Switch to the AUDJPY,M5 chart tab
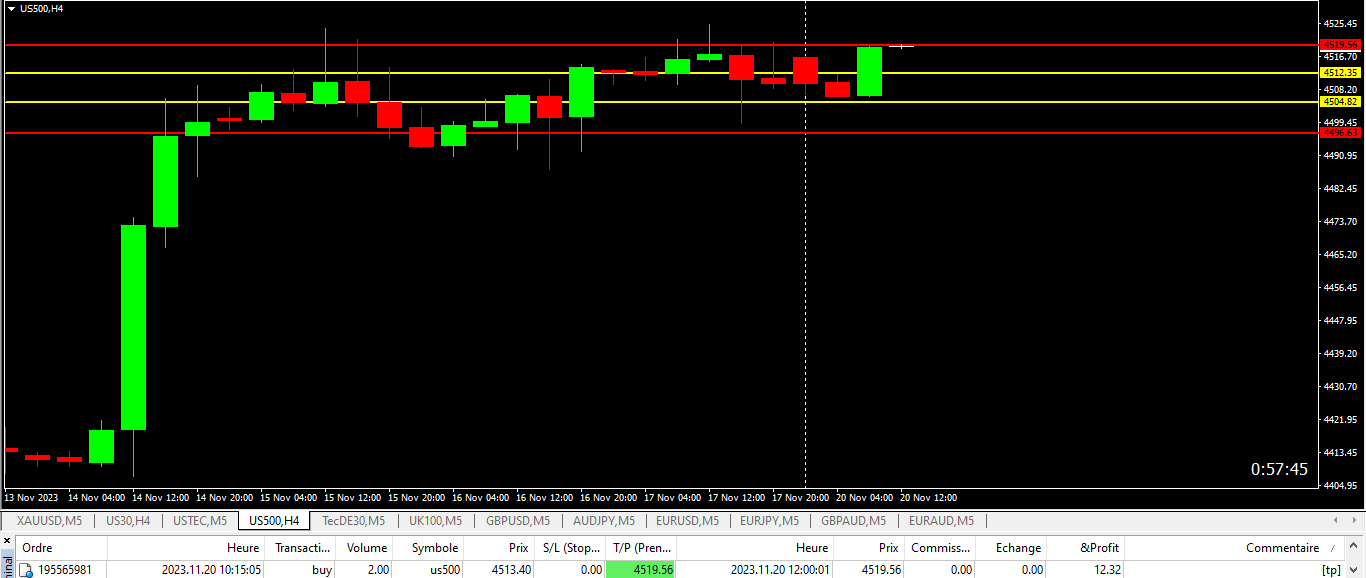Image resolution: width=1366 pixels, height=578 pixels. (x=604, y=521)
